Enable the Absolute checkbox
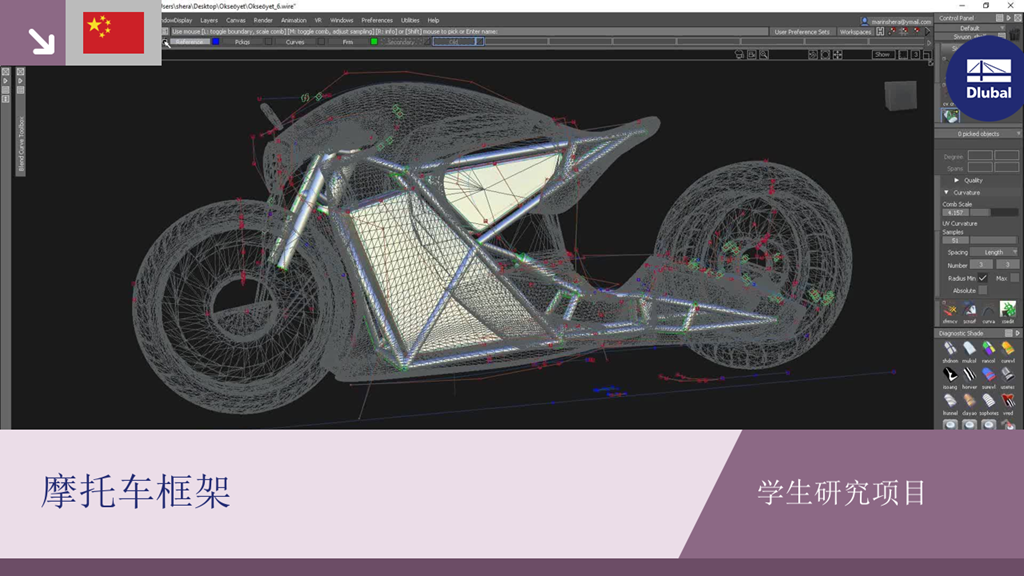 [982, 291]
